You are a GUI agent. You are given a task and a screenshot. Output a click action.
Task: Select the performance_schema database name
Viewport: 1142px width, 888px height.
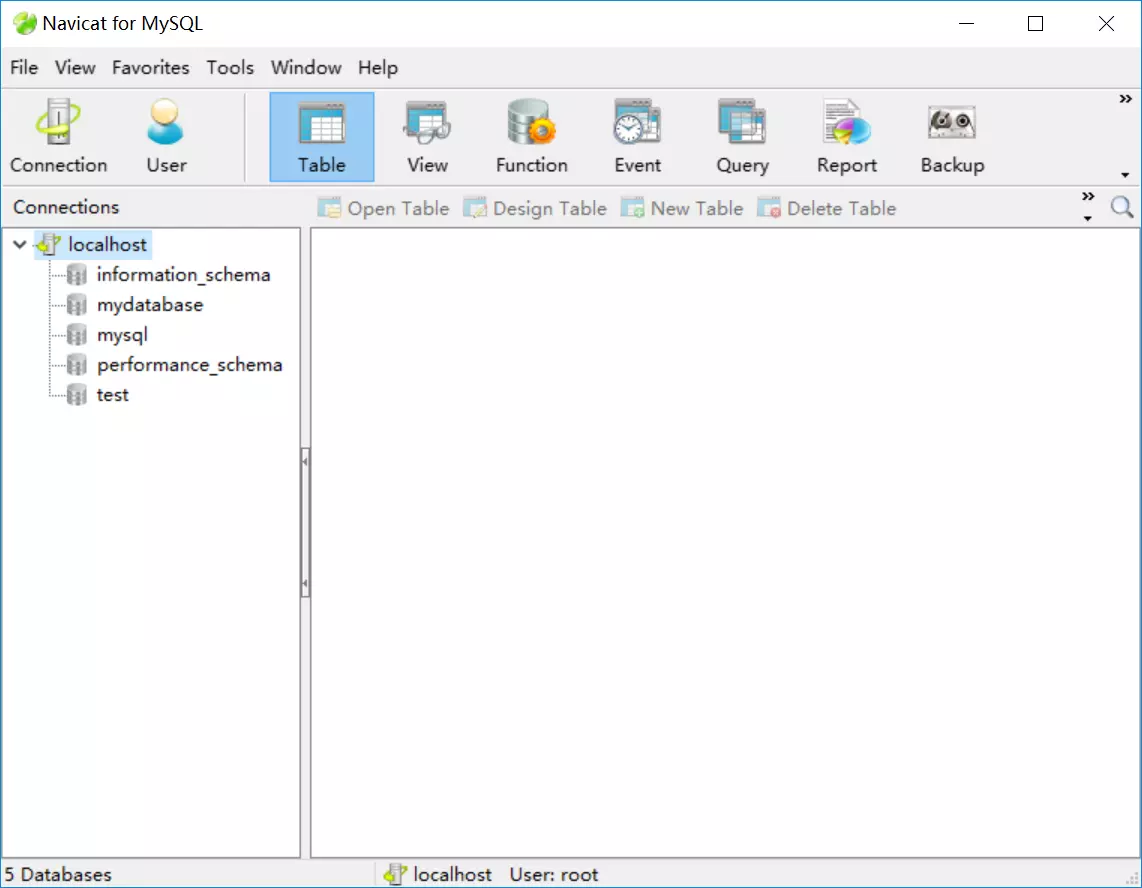point(189,365)
